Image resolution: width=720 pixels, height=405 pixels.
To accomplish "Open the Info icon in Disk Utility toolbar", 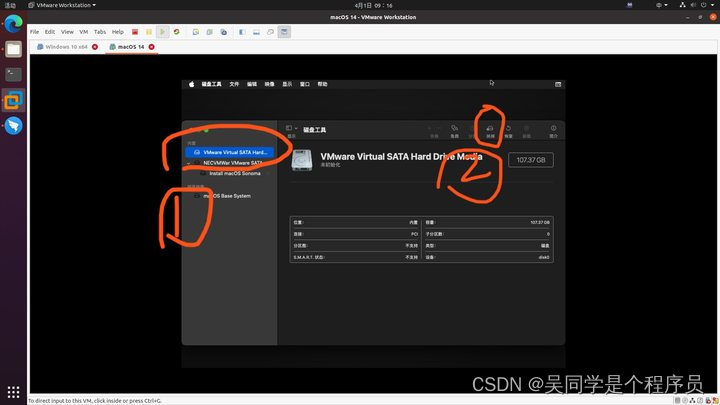I will tap(553, 128).
